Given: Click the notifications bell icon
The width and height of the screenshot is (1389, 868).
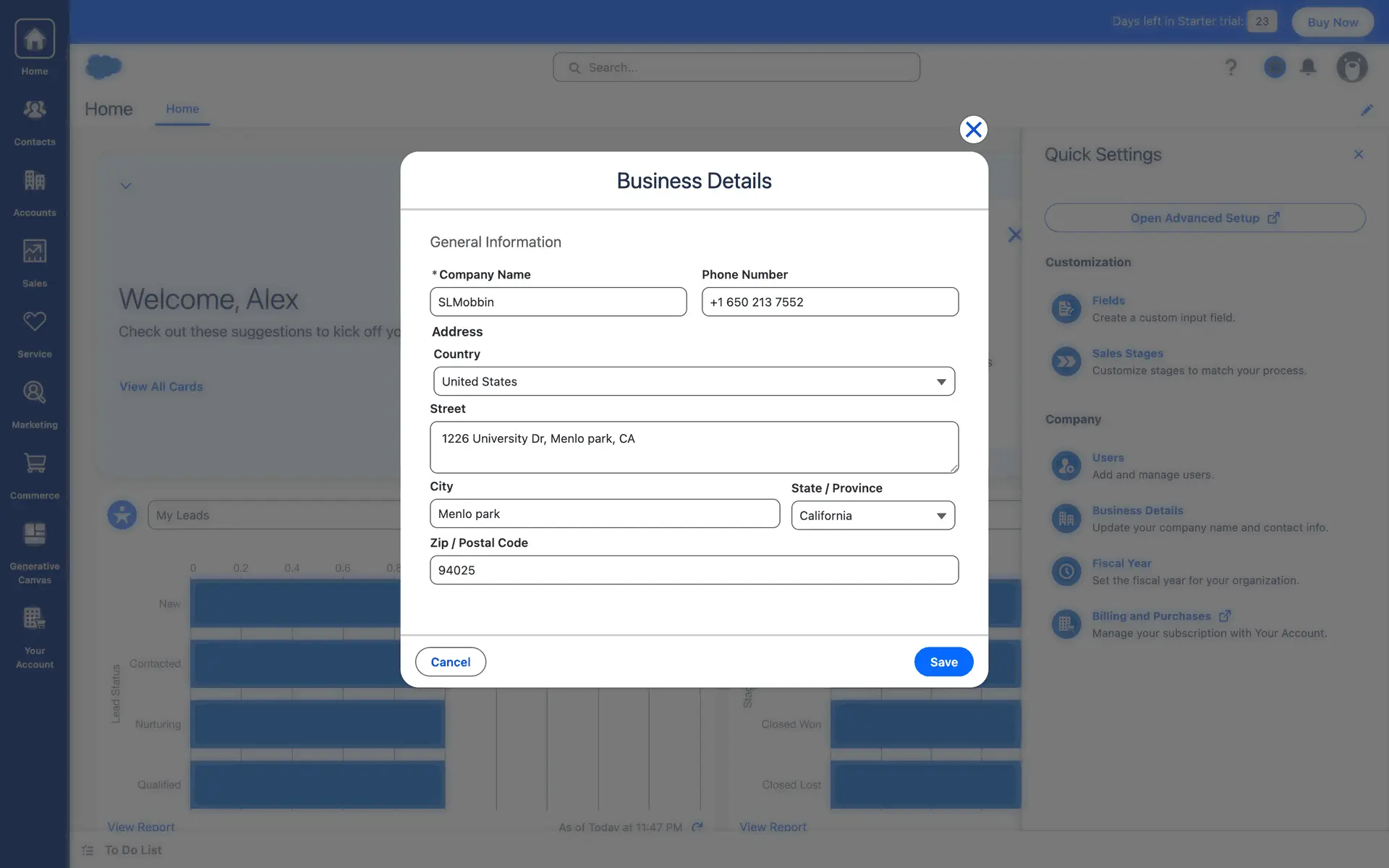Looking at the screenshot, I should (x=1307, y=67).
